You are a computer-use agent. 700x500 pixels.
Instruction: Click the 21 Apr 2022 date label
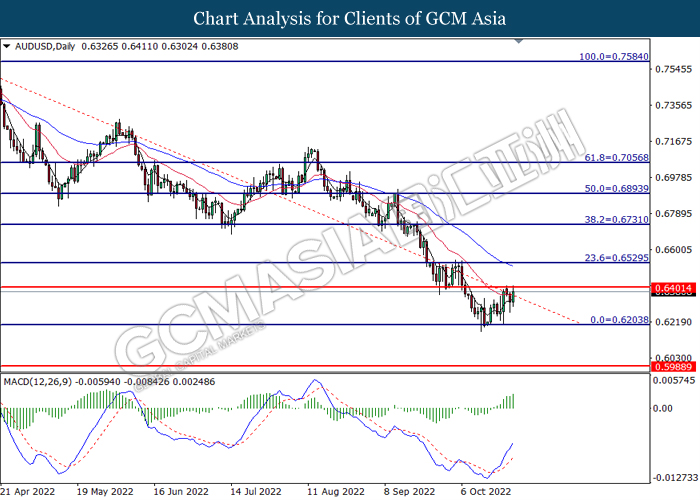[28, 492]
